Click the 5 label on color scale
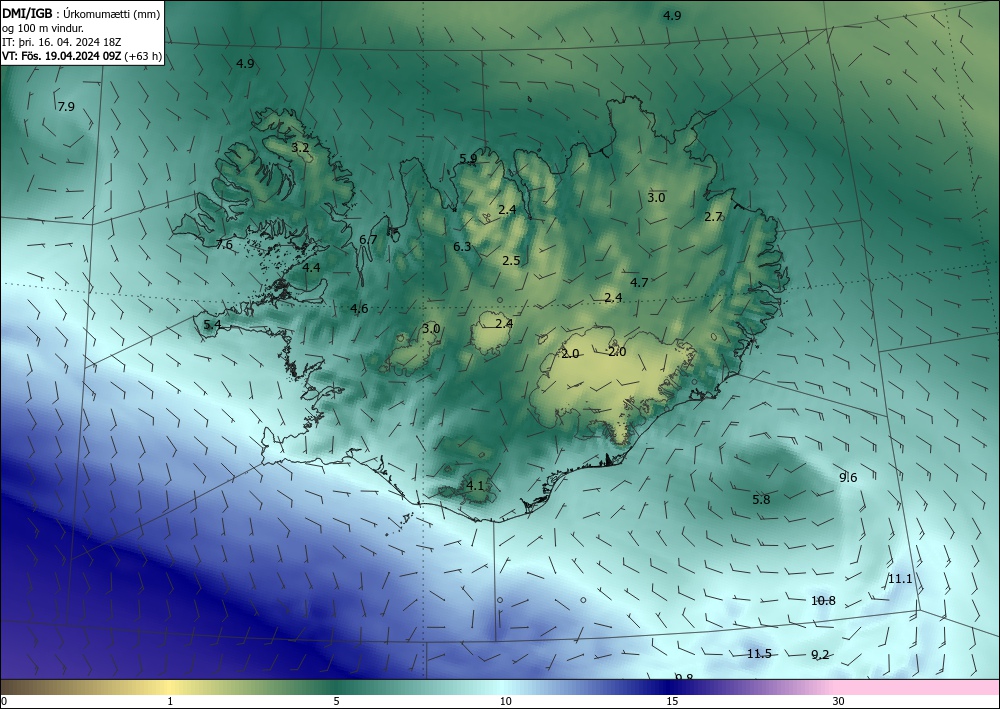 (x=336, y=701)
